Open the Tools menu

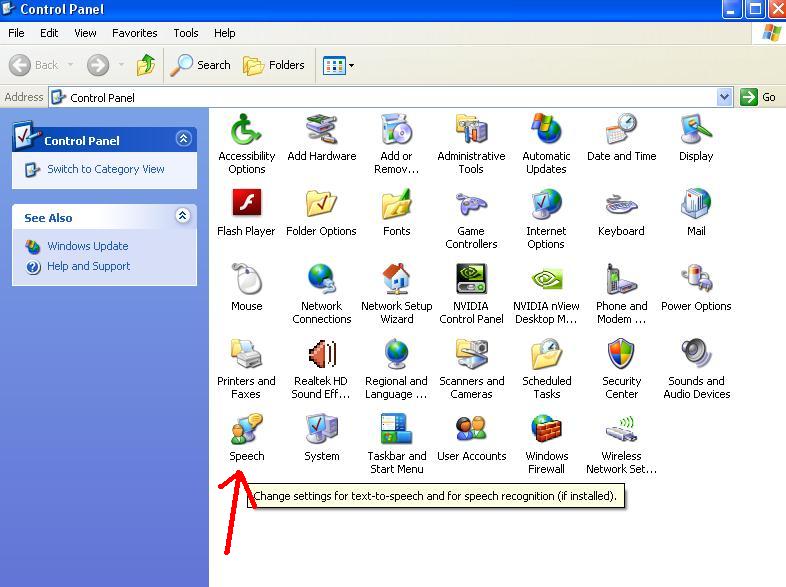tap(185, 33)
